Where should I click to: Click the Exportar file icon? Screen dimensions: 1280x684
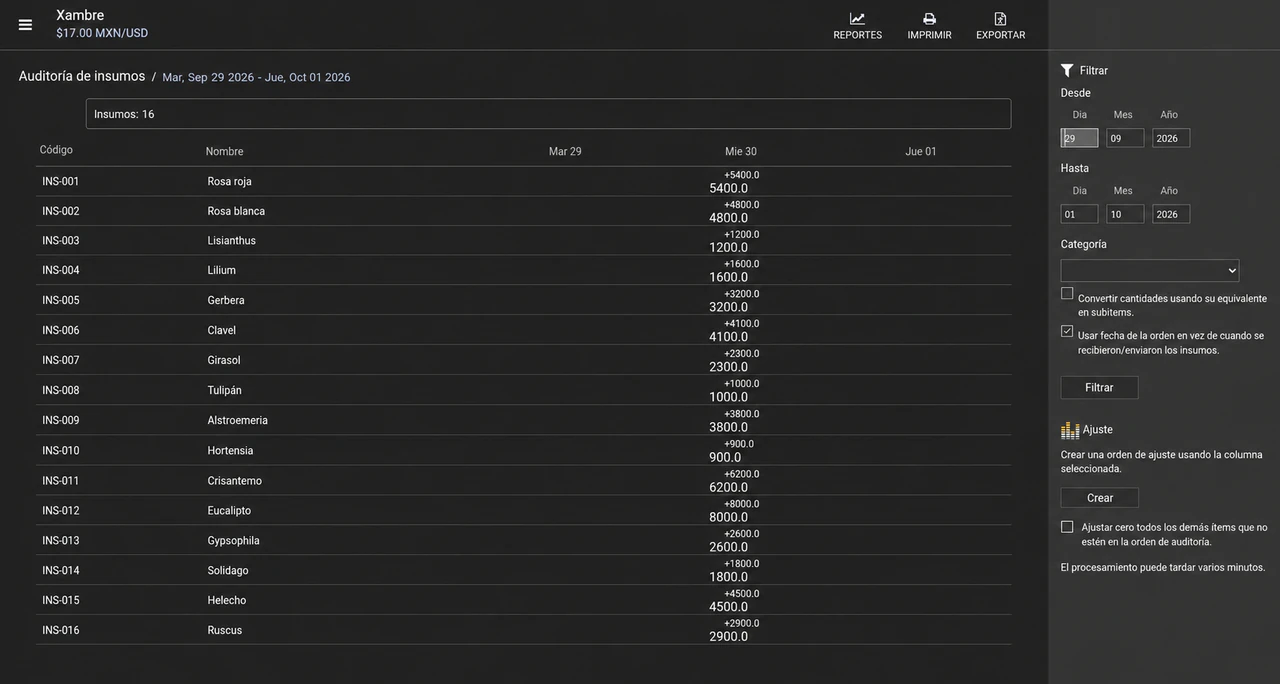(x=1000, y=18)
